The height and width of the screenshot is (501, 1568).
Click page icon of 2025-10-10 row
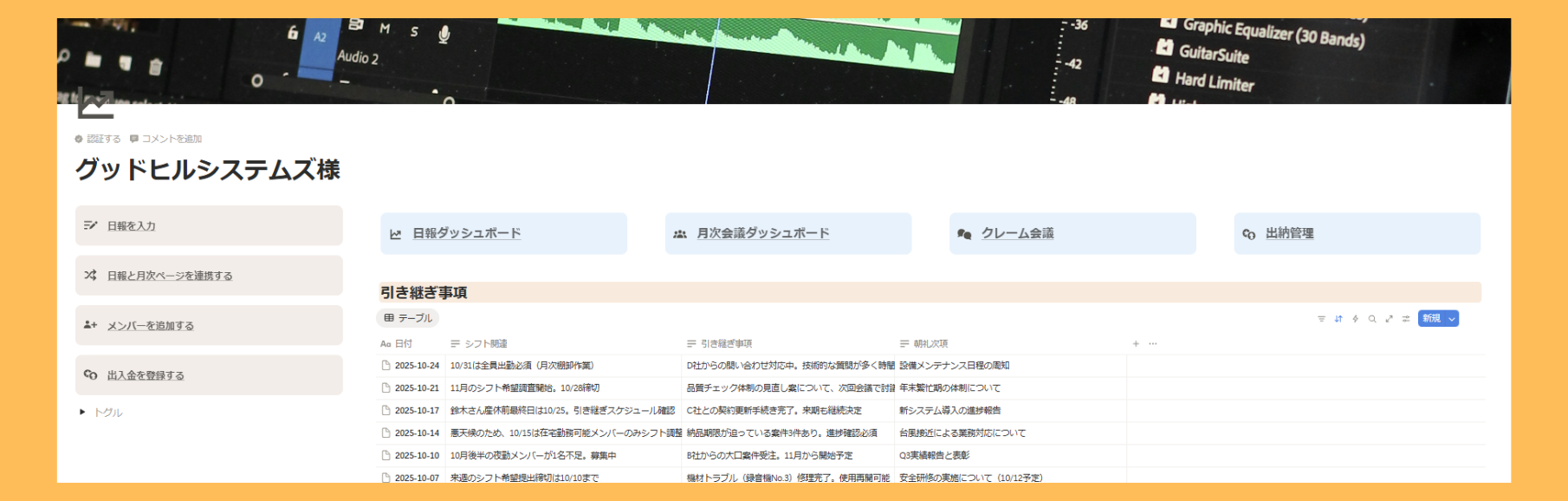coord(386,456)
